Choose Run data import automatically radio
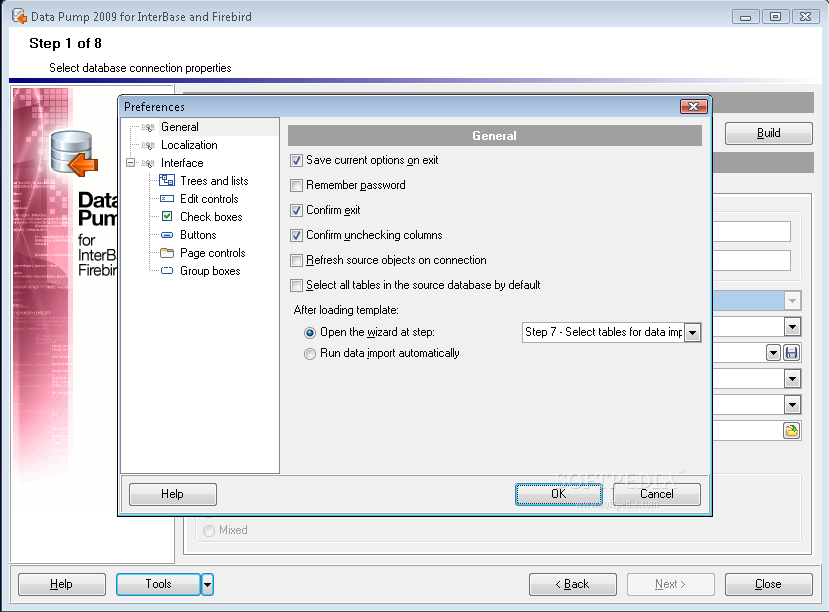This screenshot has width=829, height=612. coord(310,354)
